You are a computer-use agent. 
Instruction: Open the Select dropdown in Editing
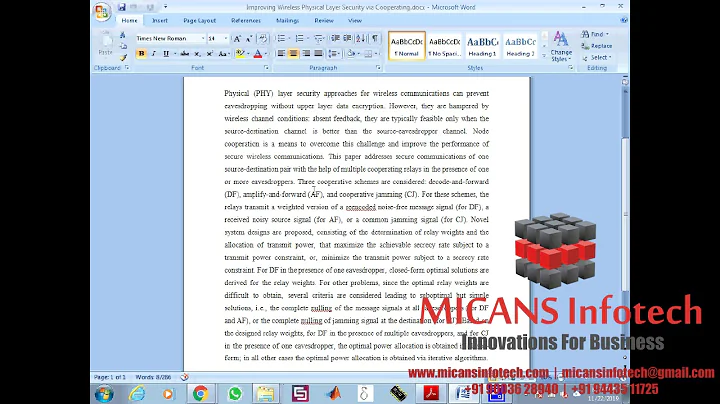click(x=597, y=57)
